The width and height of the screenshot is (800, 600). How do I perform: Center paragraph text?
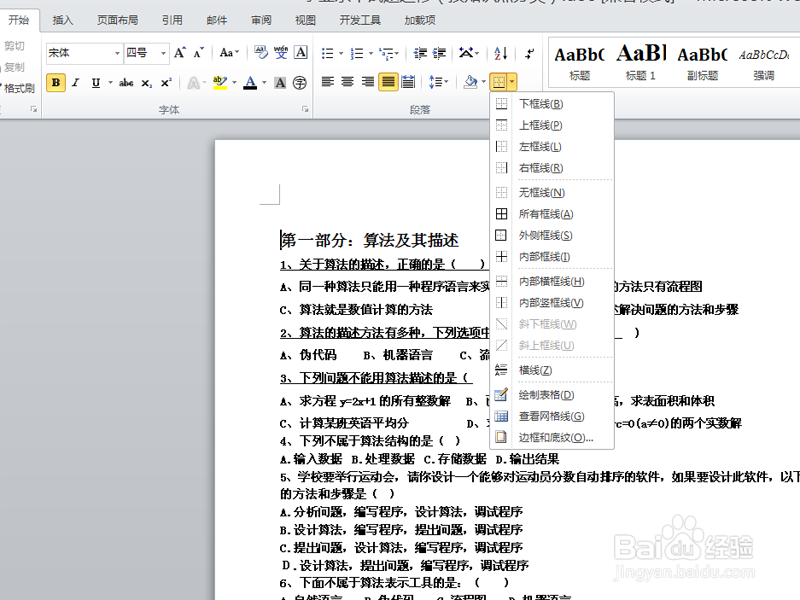coord(347,82)
